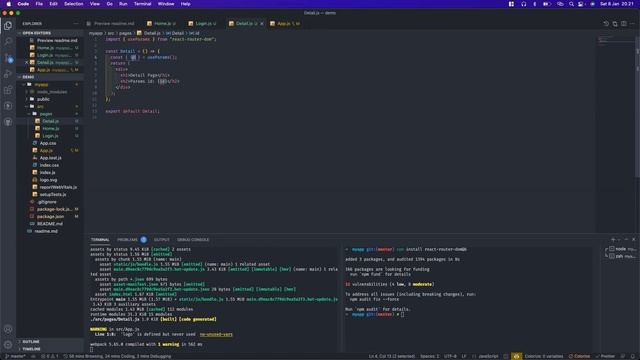This screenshot has height=360, width=640.
Task: Open the Apple menu
Action: click(x=9, y=4)
